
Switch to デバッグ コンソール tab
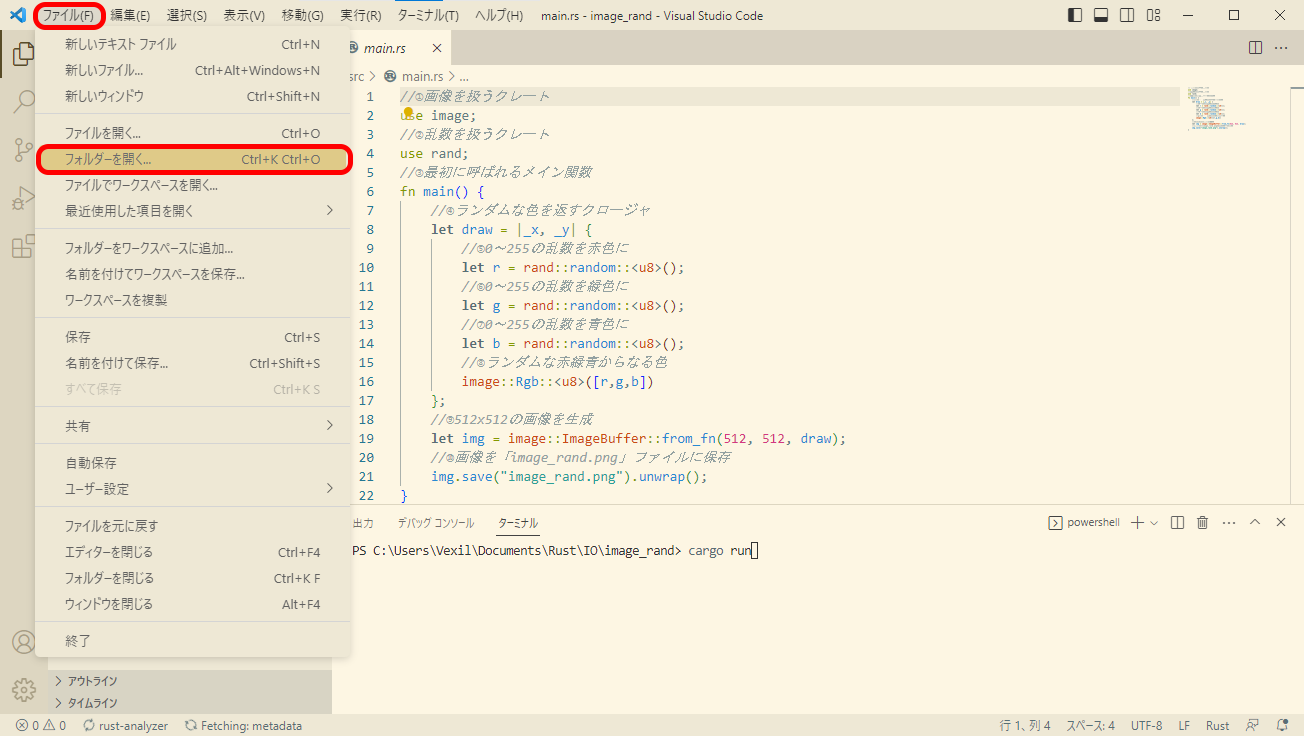[x=435, y=523]
